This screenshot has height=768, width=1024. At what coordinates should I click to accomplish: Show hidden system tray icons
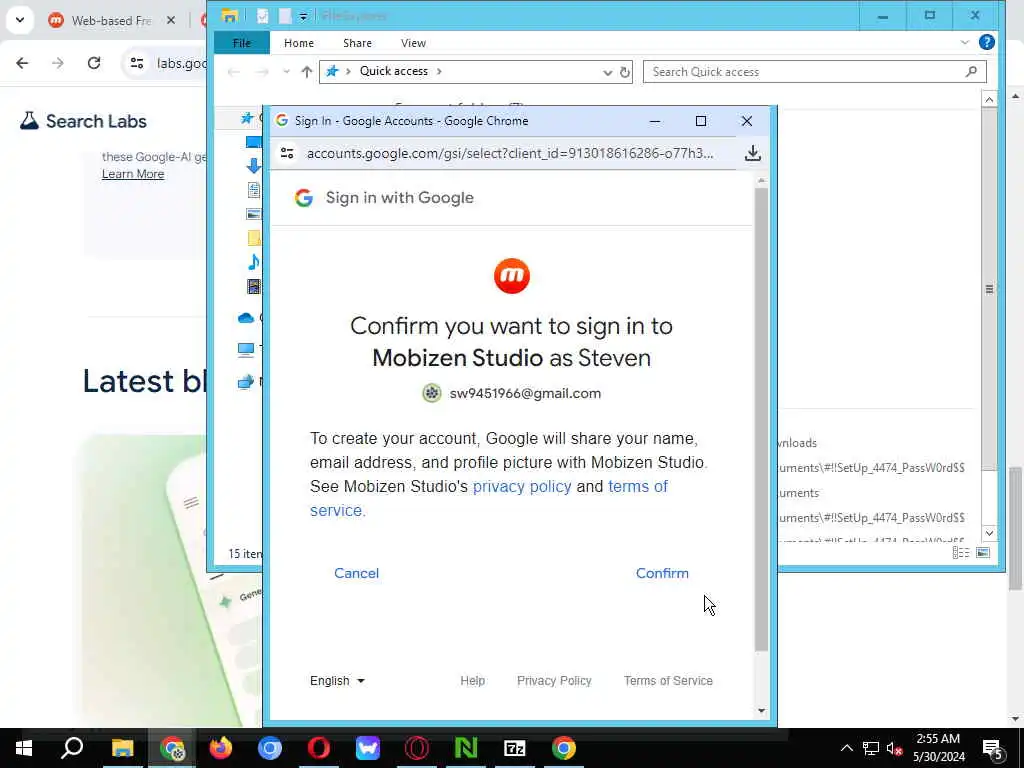[846, 748]
